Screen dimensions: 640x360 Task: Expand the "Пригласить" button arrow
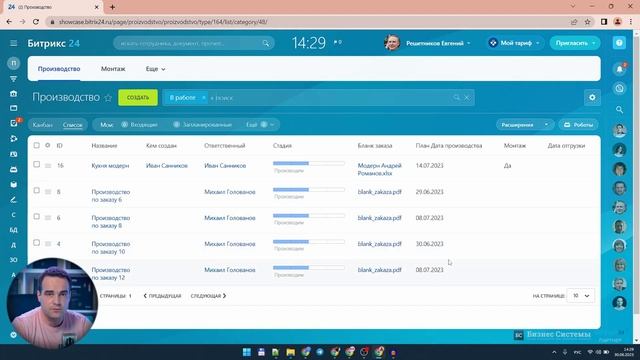593,43
